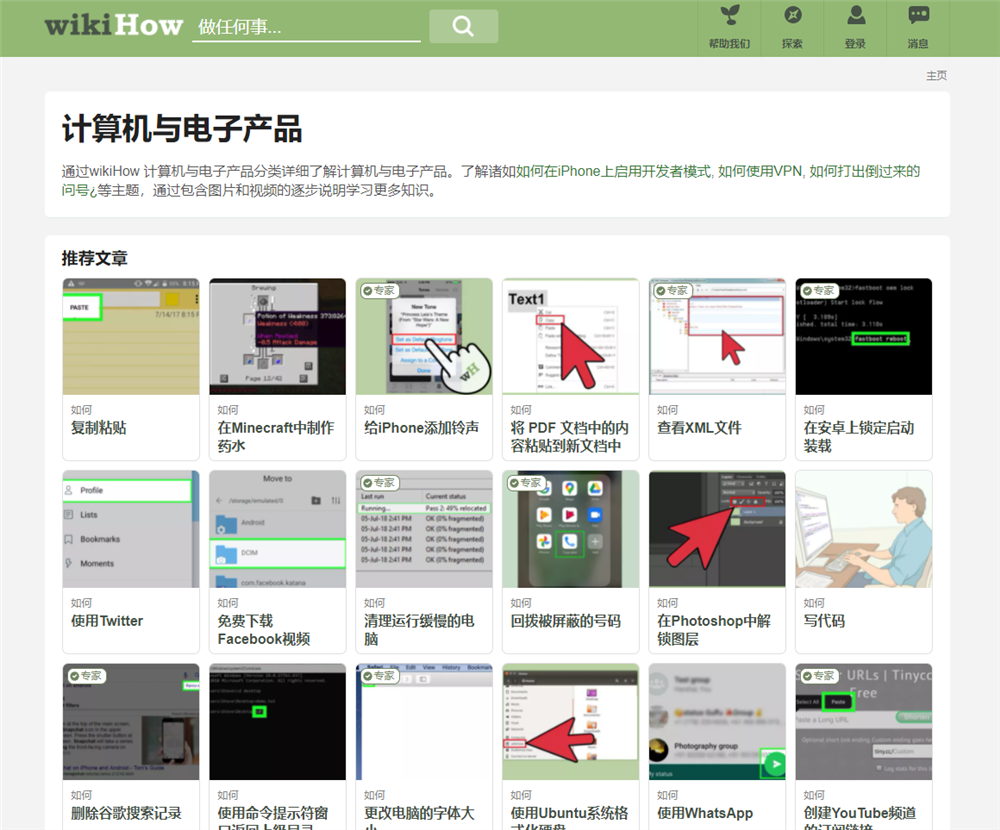Open the Facebook video download thumbnail
This screenshot has width=1000, height=830.
277,529
